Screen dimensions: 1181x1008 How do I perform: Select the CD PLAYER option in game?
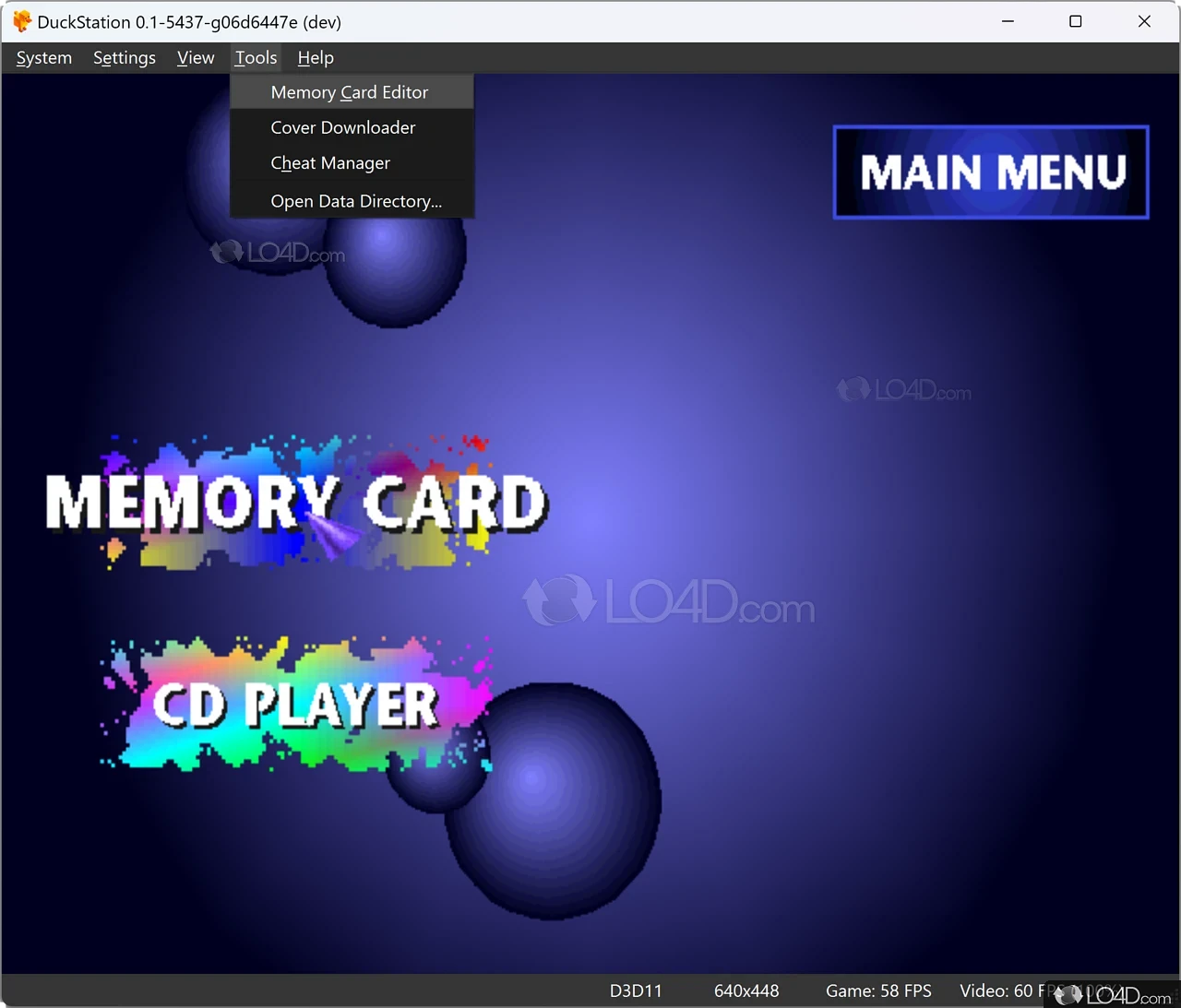tap(295, 705)
